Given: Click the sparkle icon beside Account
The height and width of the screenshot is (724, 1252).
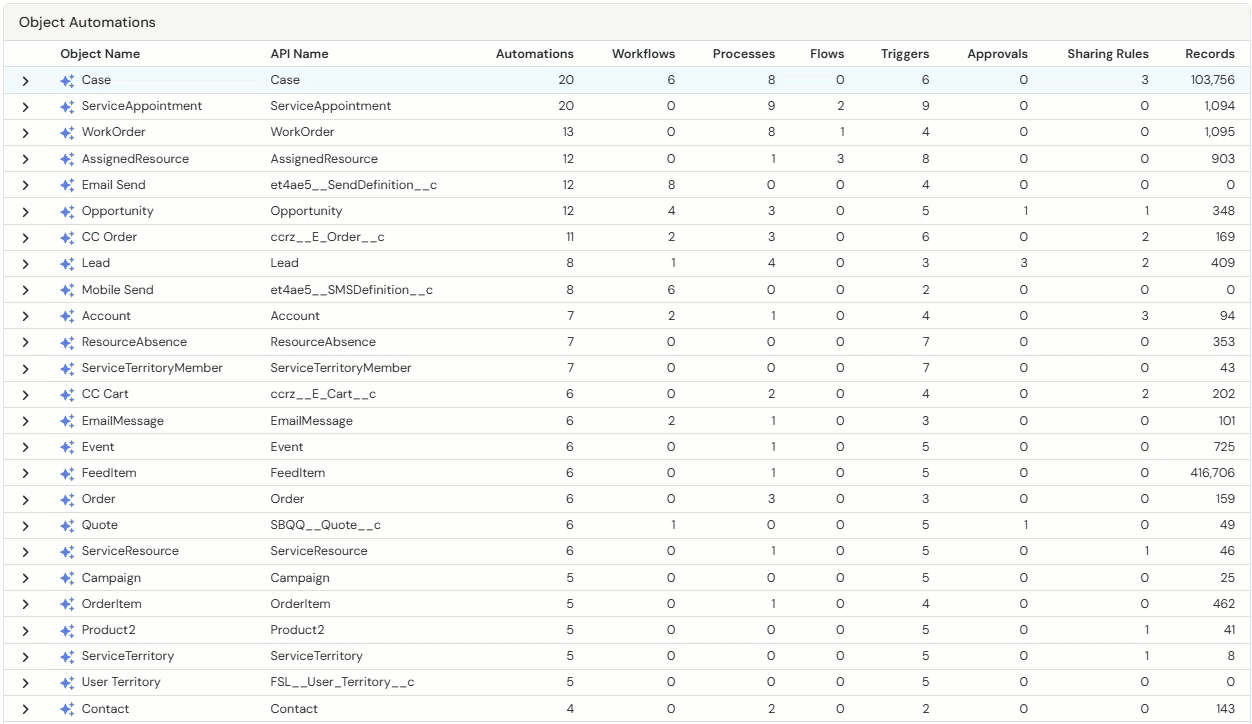Looking at the screenshot, I should pyautogui.click(x=67, y=316).
